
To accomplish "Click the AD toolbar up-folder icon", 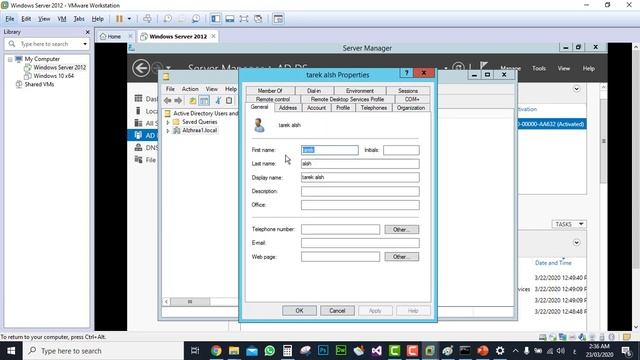I will point(192,100).
